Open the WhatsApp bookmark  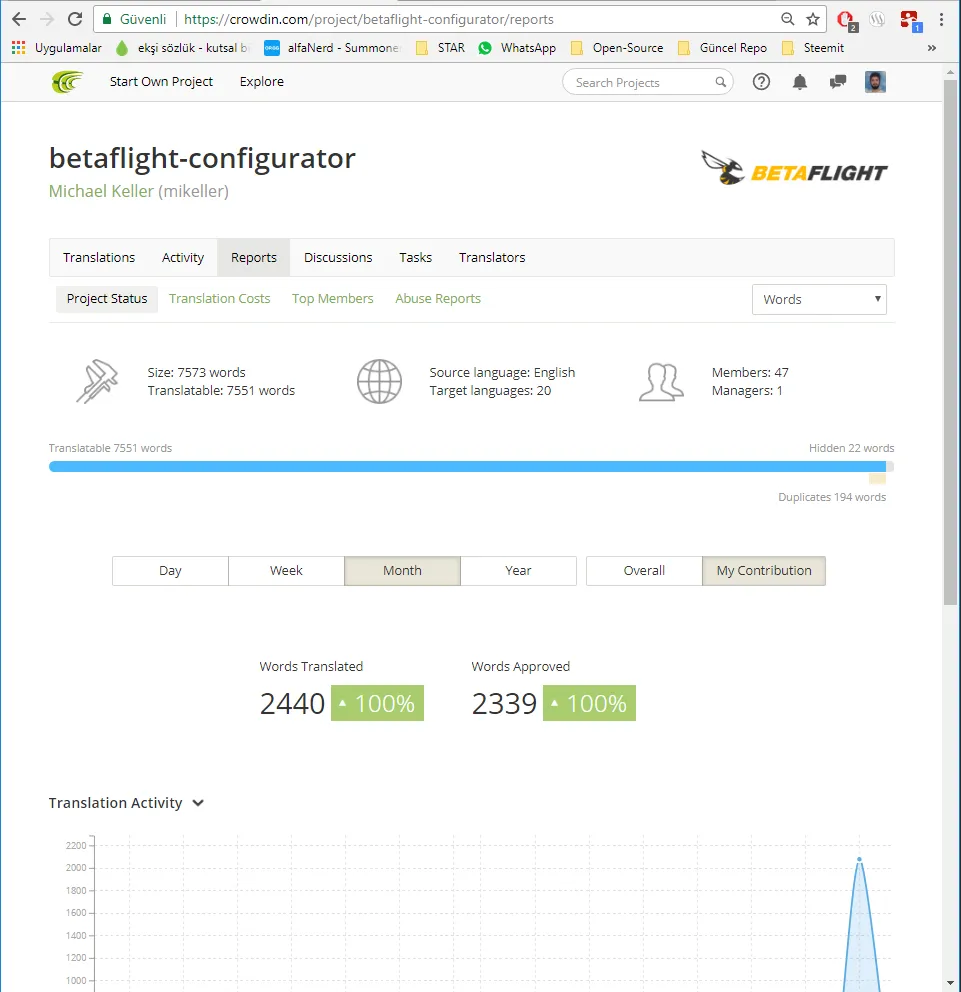tap(517, 47)
